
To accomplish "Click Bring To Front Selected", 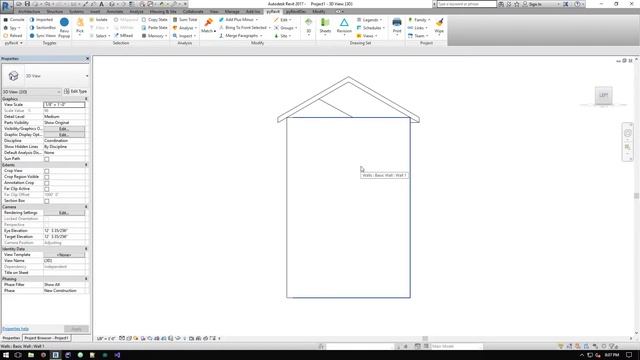I will [x=245, y=28].
